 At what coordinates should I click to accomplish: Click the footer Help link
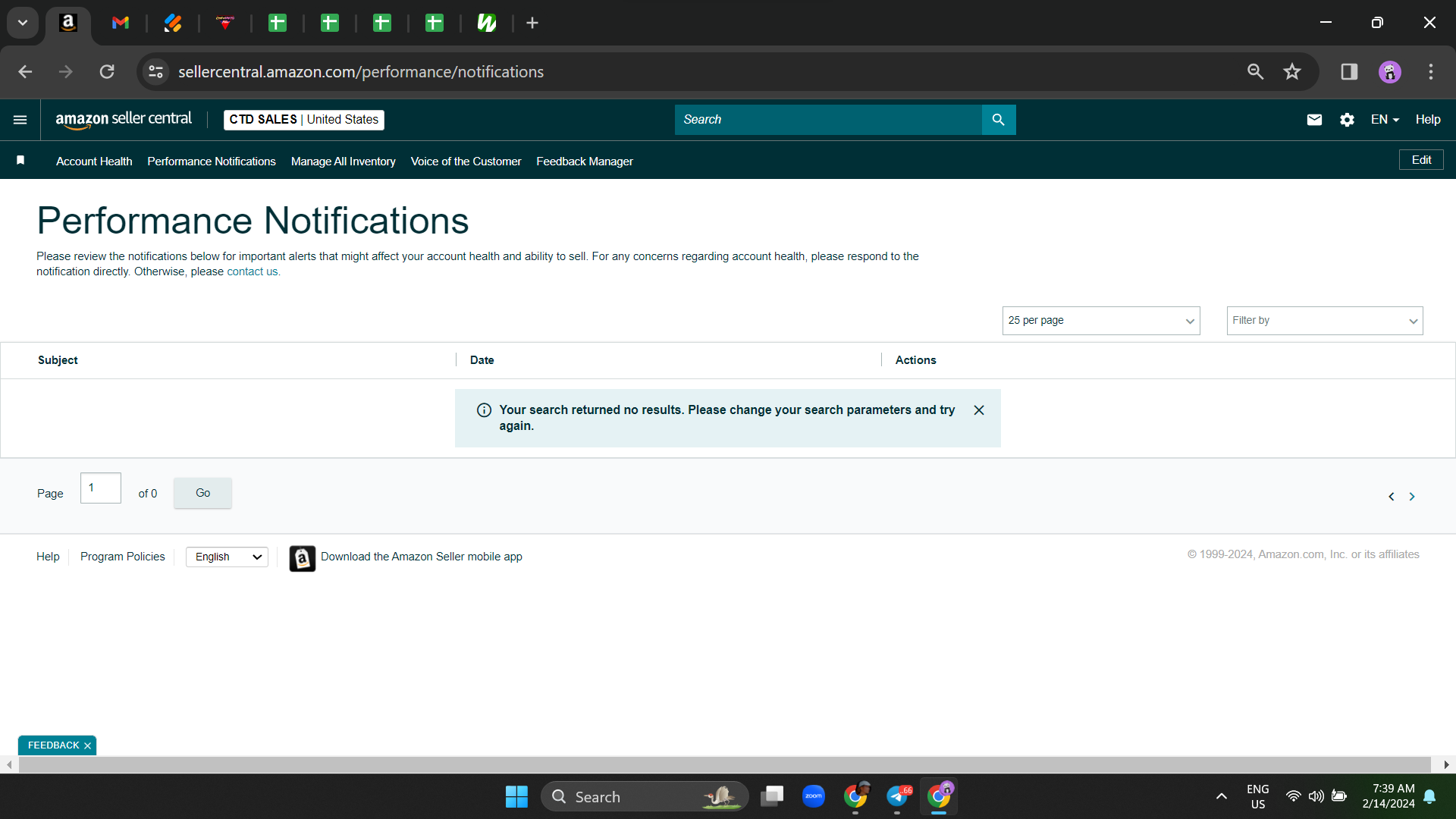tap(48, 557)
